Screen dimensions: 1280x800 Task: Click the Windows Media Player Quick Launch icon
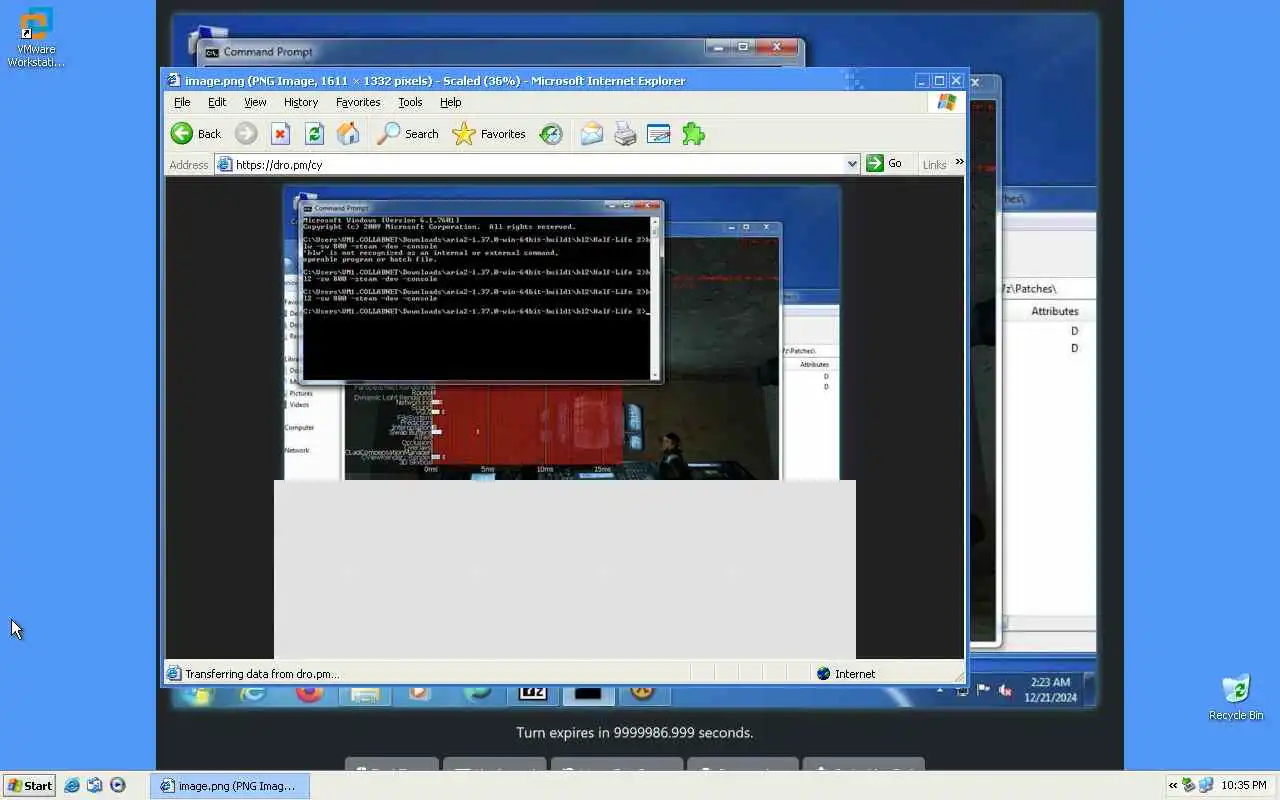pyautogui.click(x=118, y=786)
